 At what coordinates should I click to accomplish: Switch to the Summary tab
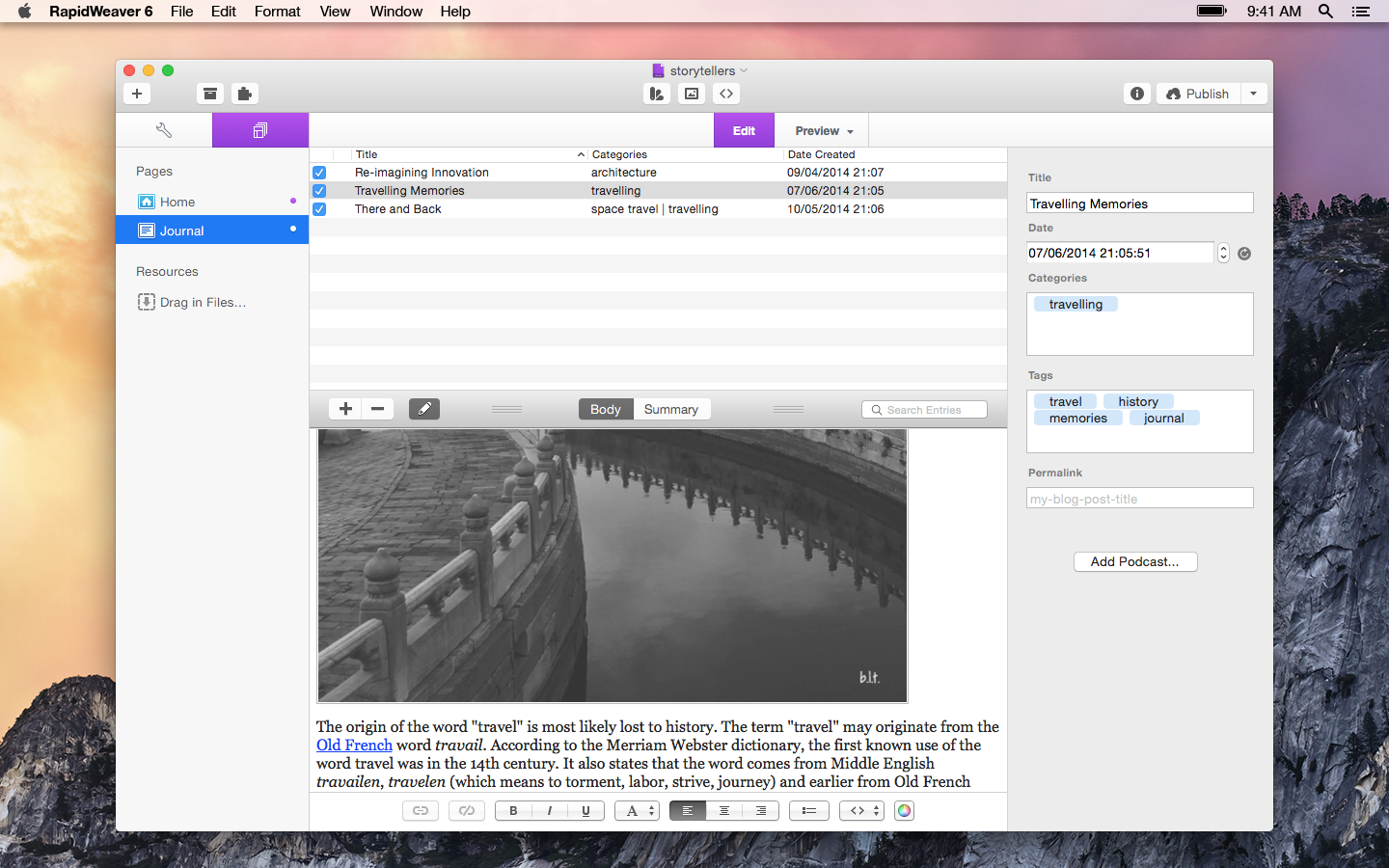coord(671,409)
